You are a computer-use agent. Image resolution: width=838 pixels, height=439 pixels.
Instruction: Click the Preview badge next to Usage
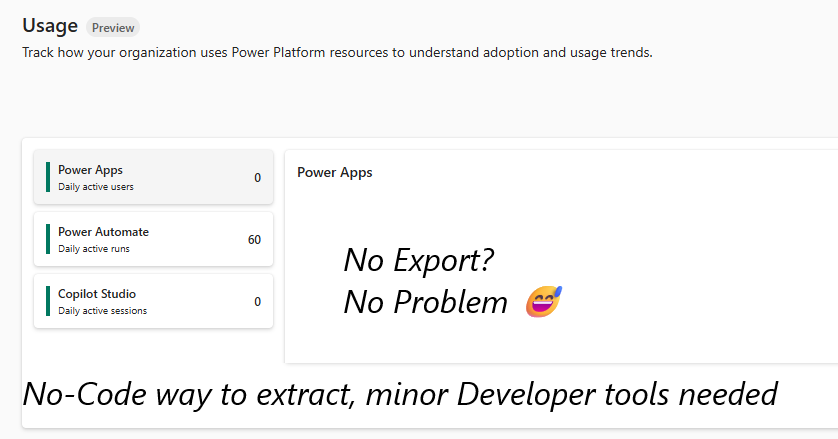113,28
